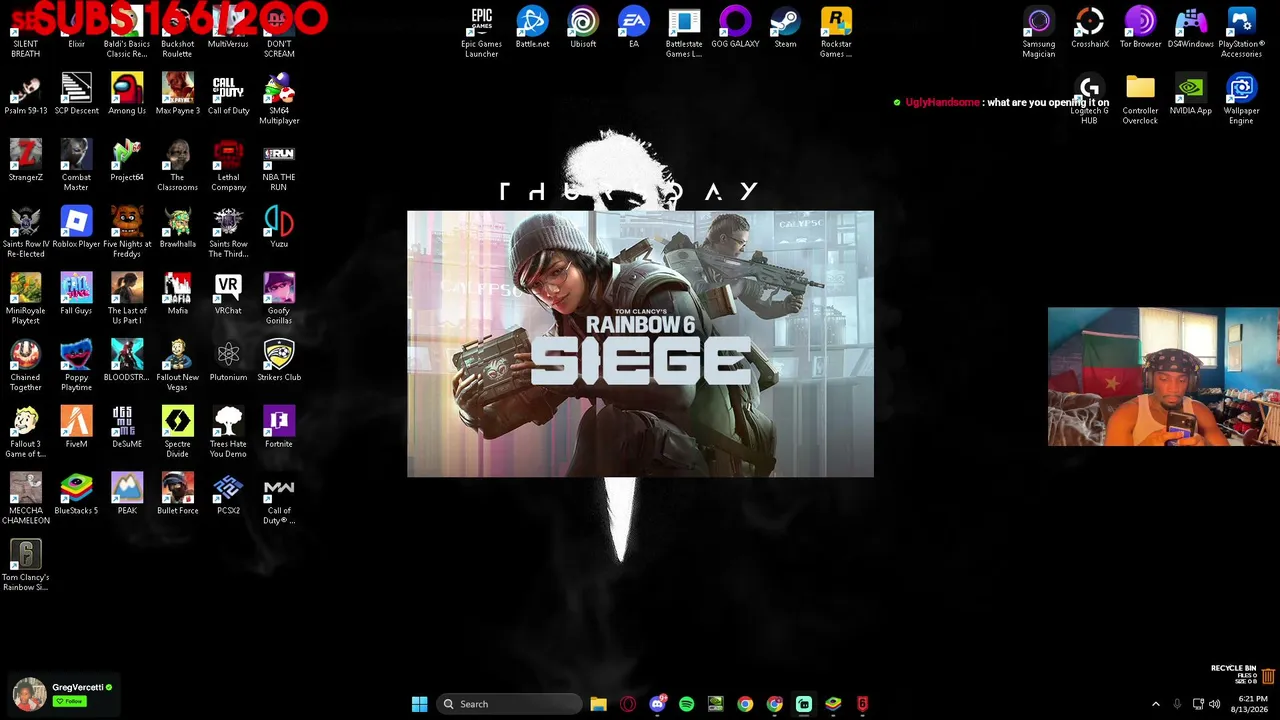Launch the Battle.net desktop shortcut

click(x=532, y=28)
